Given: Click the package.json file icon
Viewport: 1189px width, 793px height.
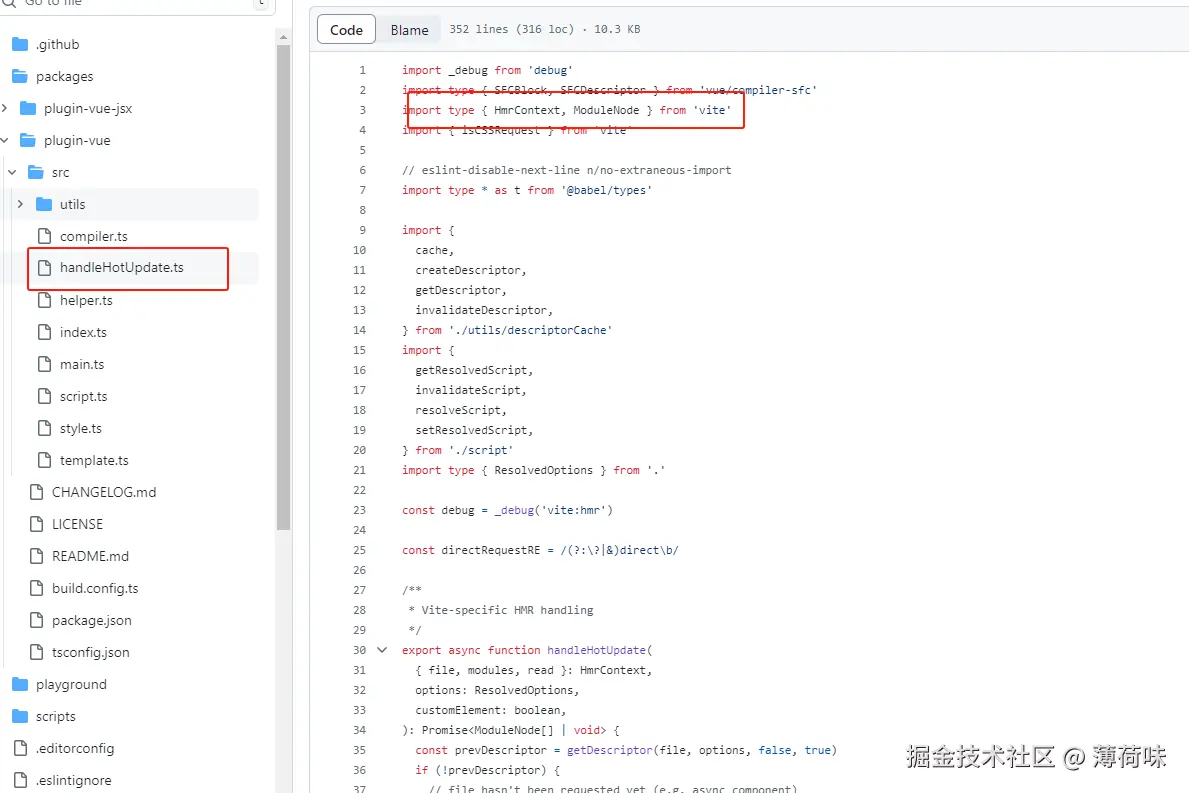Looking at the screenshot, I should (x=36, y=620).
